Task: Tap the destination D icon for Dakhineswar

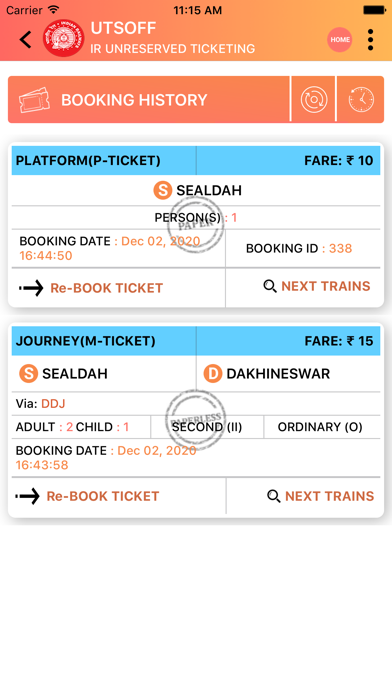Action: (x=213, y=374)
